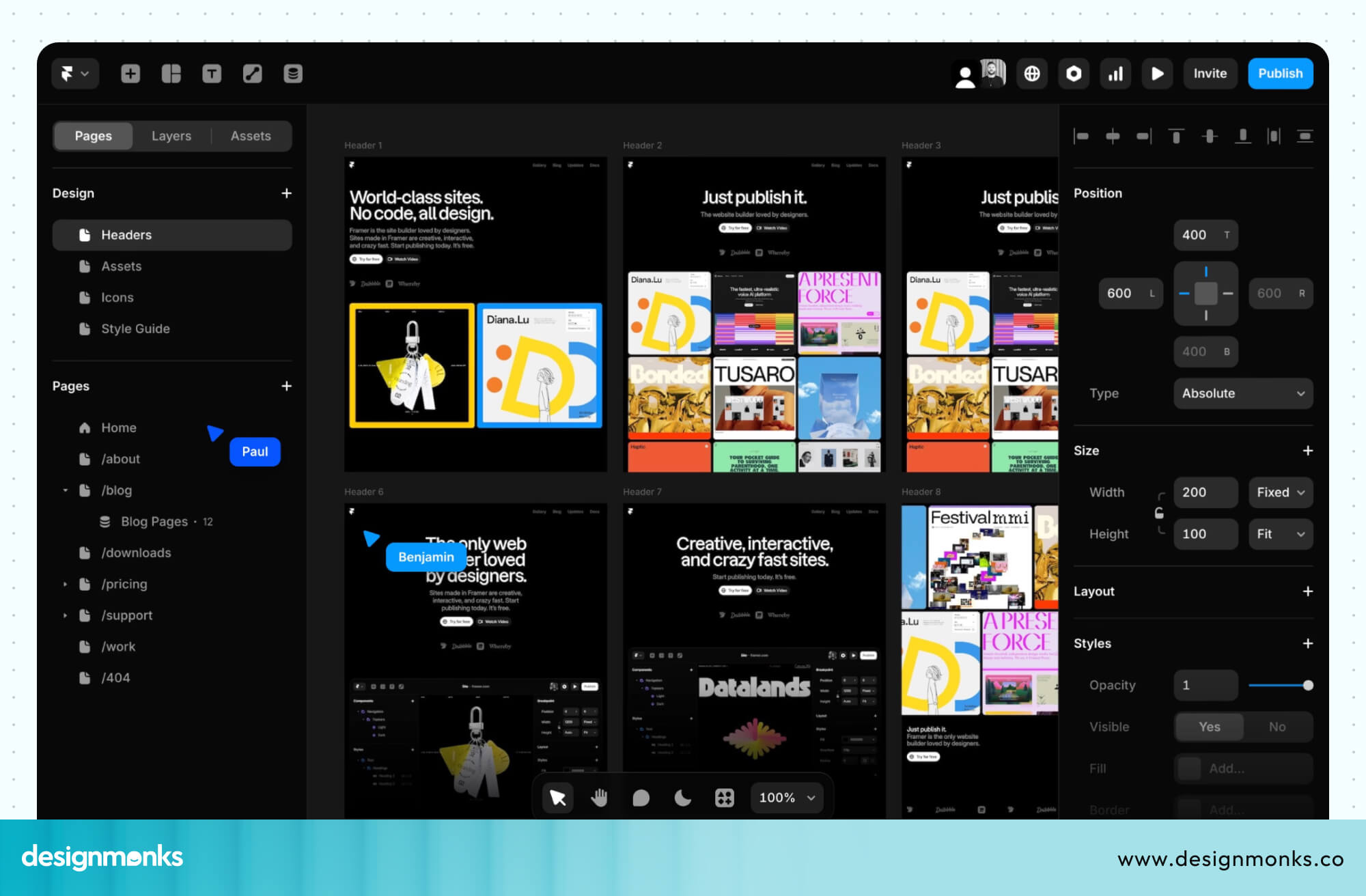This screenshot has width=1366, height=896.
Task: Select the comment bubble tool
Action: pyautogui.click(x=641, y=798)
